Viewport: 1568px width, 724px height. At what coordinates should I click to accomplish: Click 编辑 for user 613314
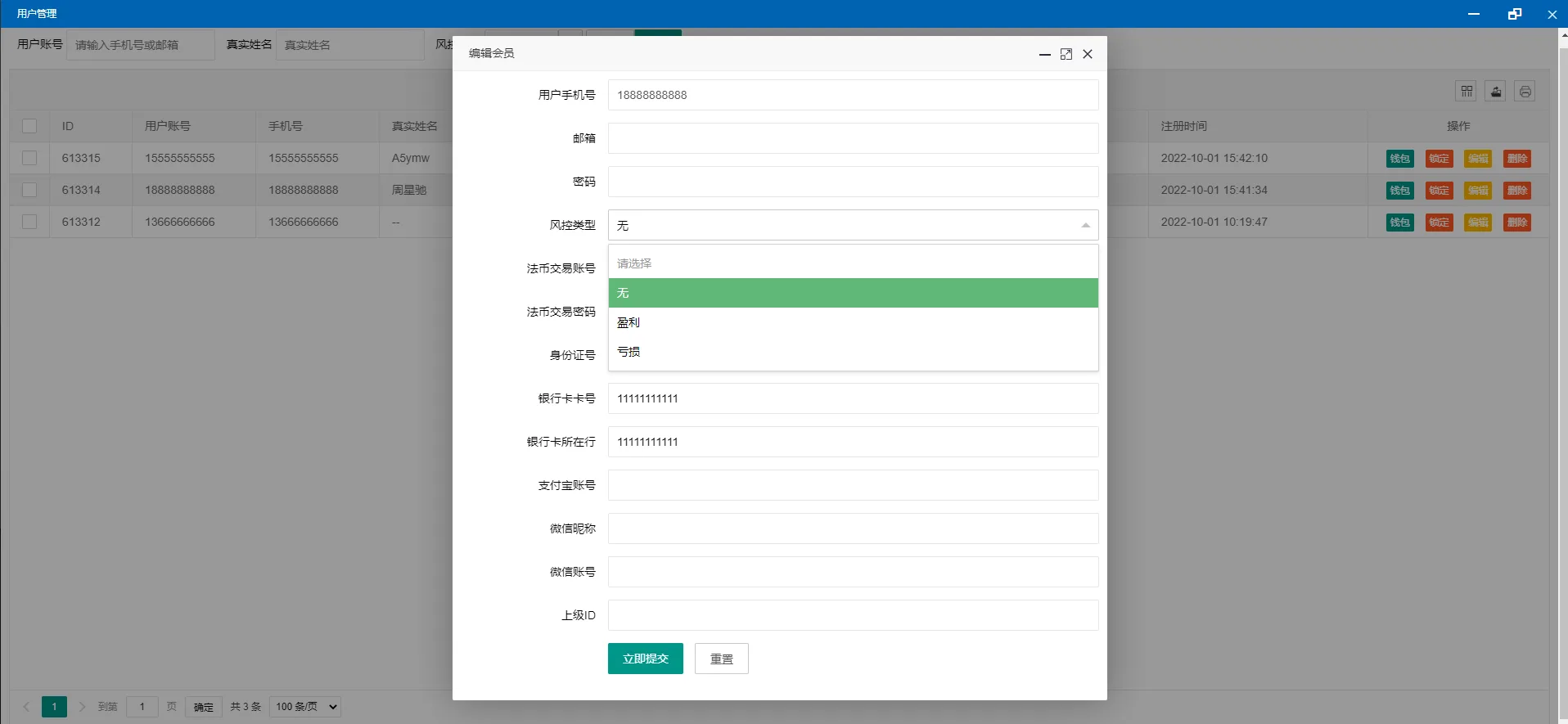tap(1478, 191)
